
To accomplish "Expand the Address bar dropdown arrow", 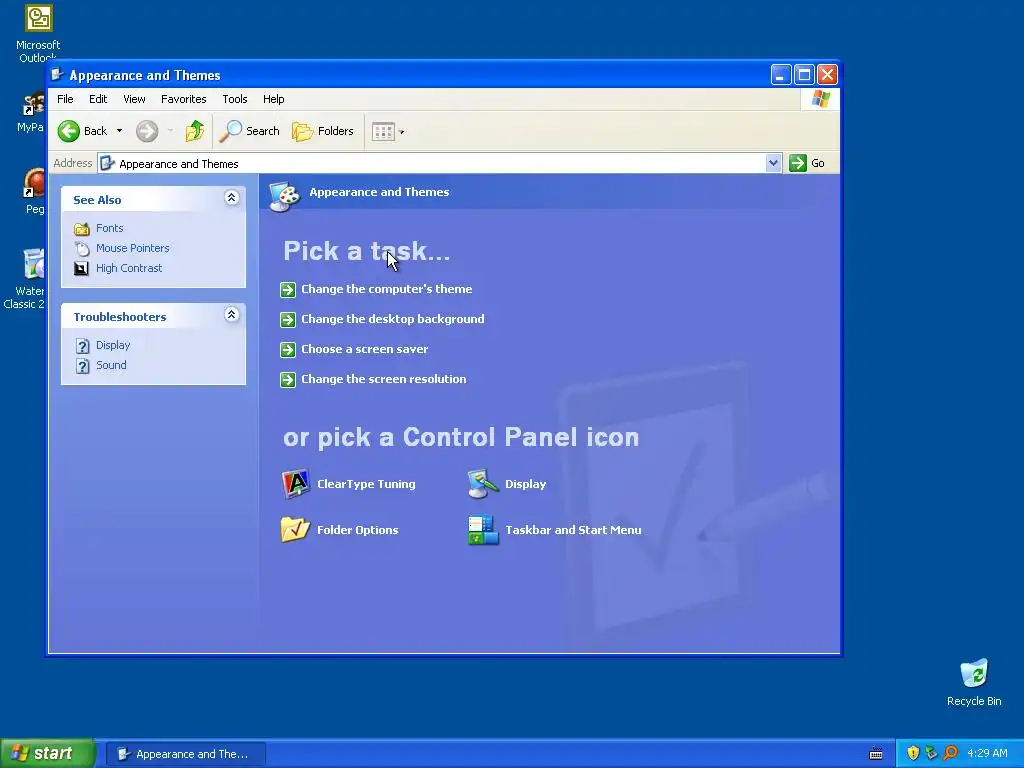I will 773,163.
